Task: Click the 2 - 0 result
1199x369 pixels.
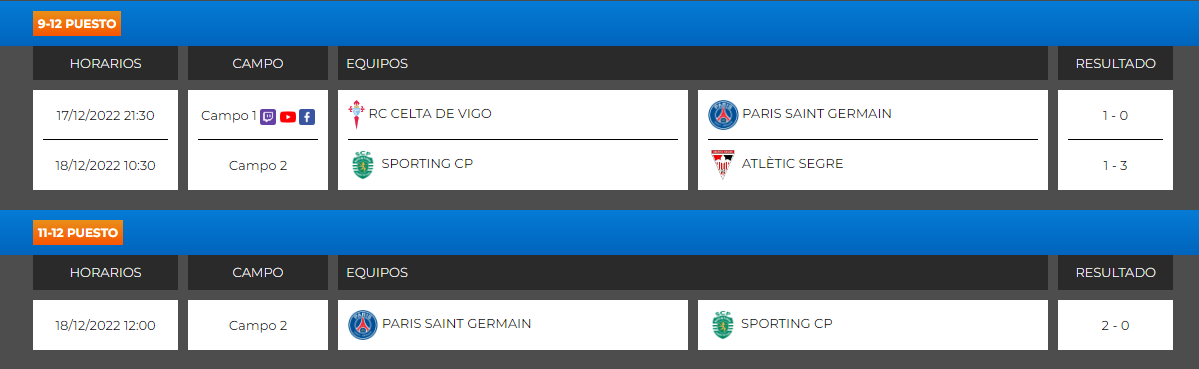Action: (x=1115, y=325)
